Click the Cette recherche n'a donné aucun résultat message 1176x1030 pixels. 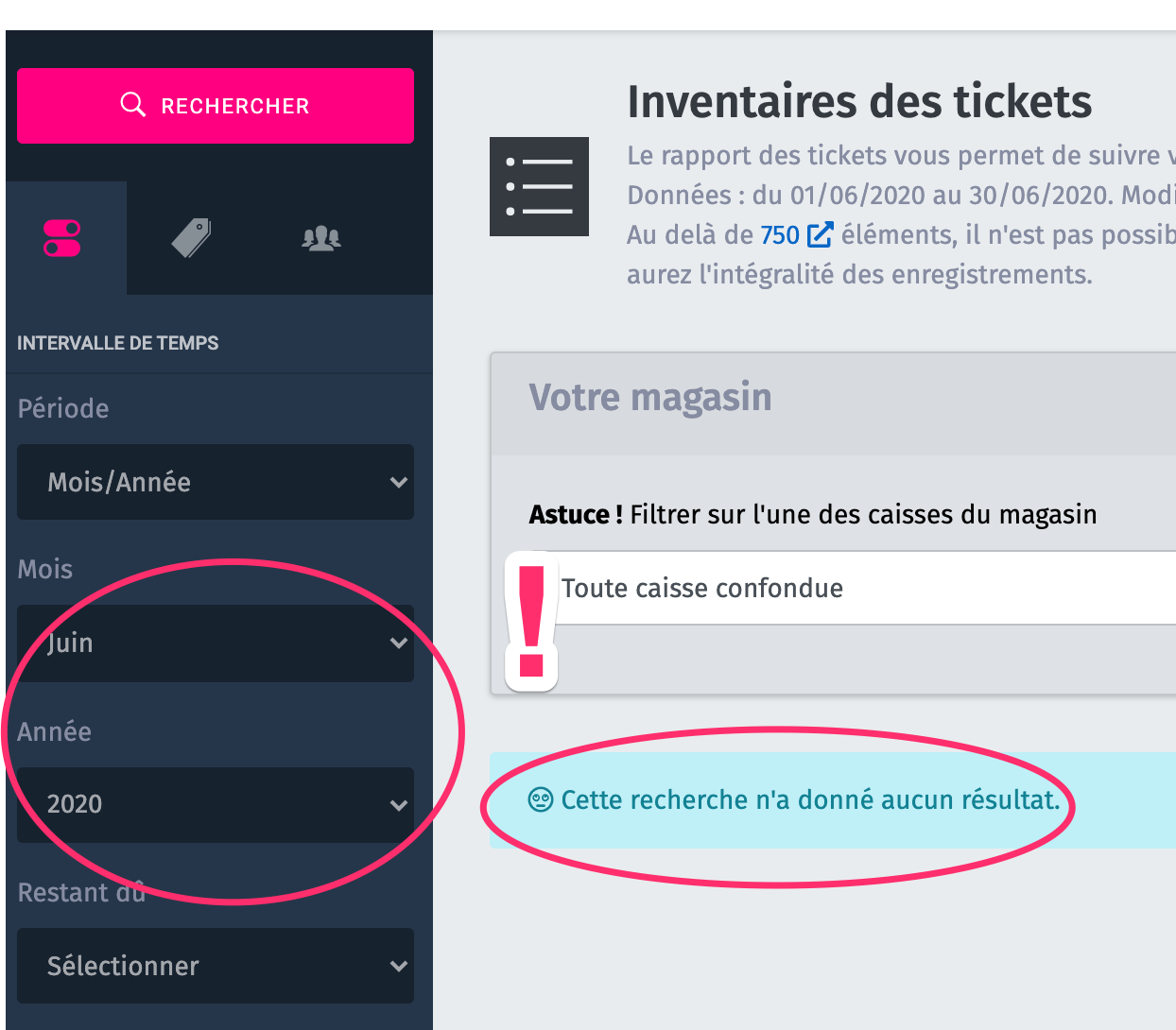pos(810,800)
